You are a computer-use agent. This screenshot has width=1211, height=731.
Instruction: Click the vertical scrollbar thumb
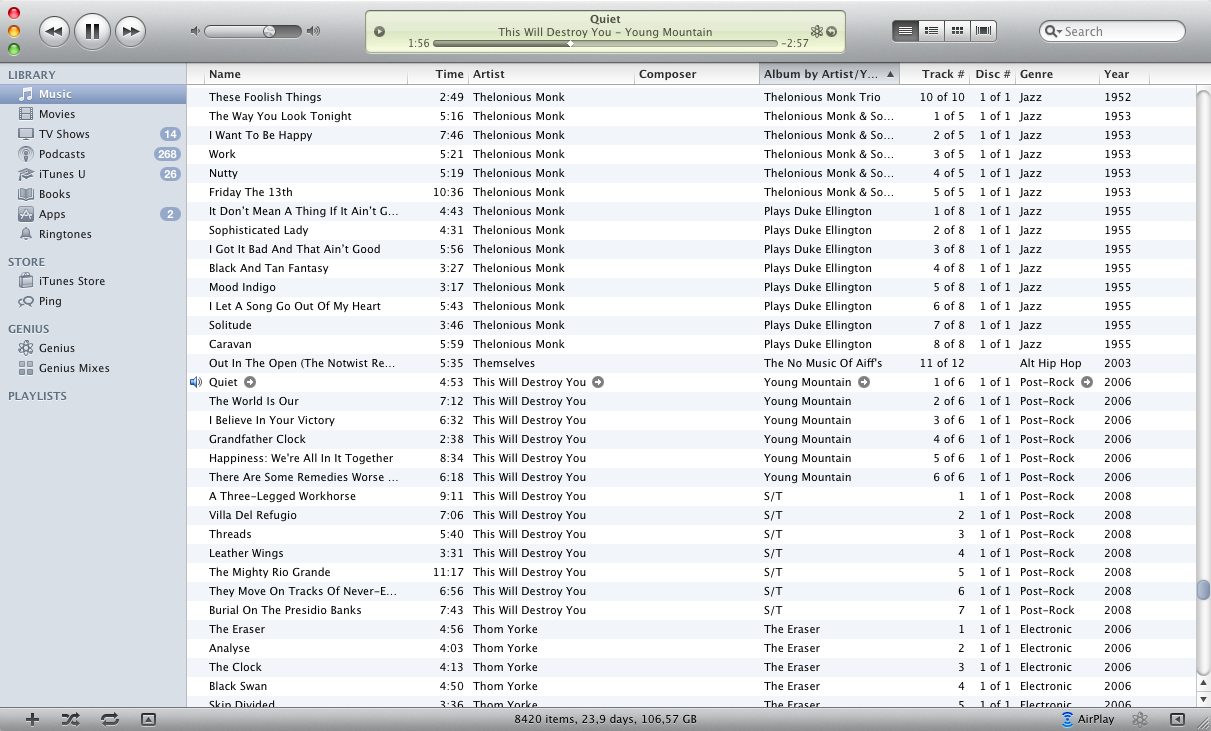click(1203, 590)
